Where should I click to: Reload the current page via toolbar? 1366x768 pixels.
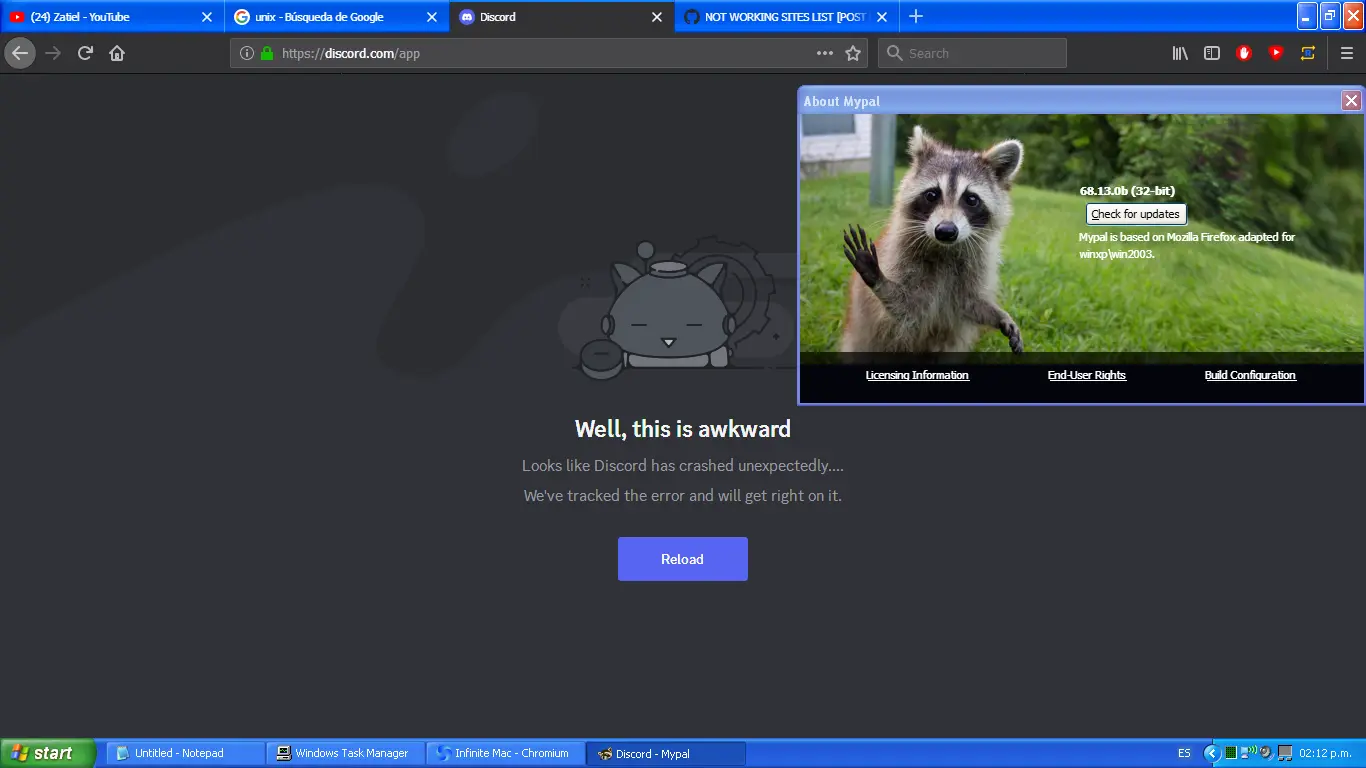(85, 53)
